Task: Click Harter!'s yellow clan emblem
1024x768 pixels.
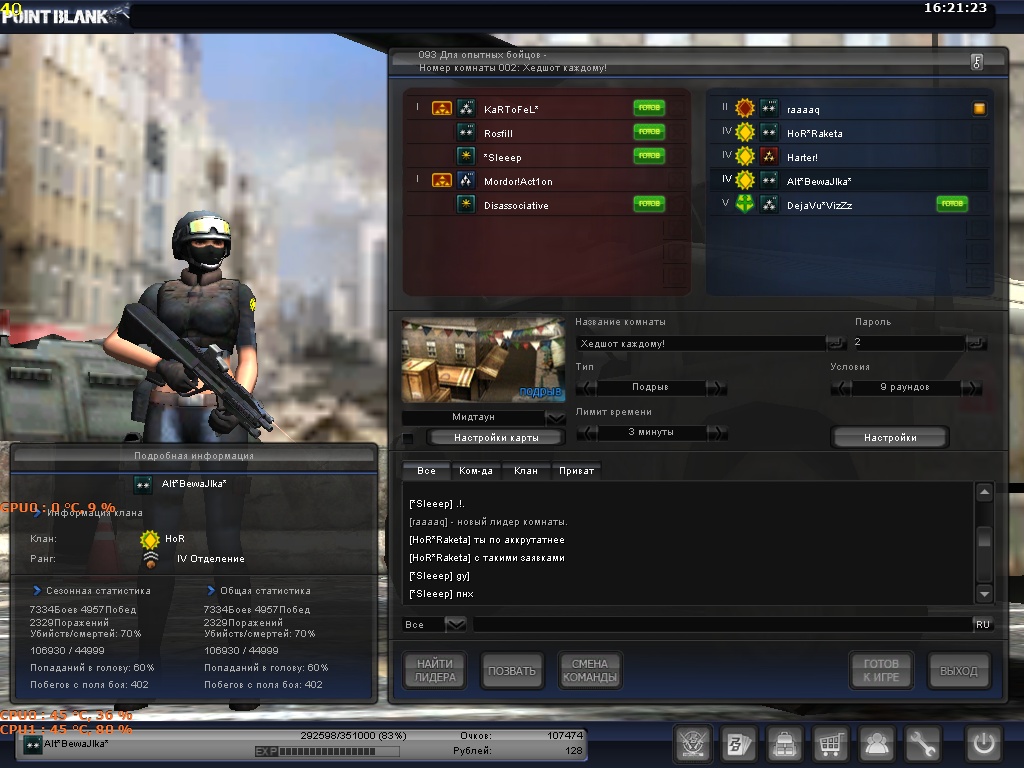Action: click(x=744, y=156)
